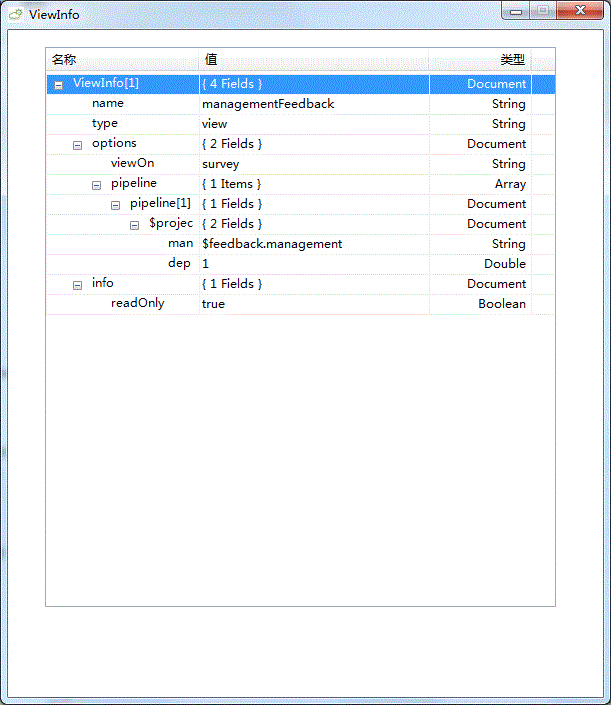
Task: Click the ViewInfo window title icon
Action: pos(15,14)
